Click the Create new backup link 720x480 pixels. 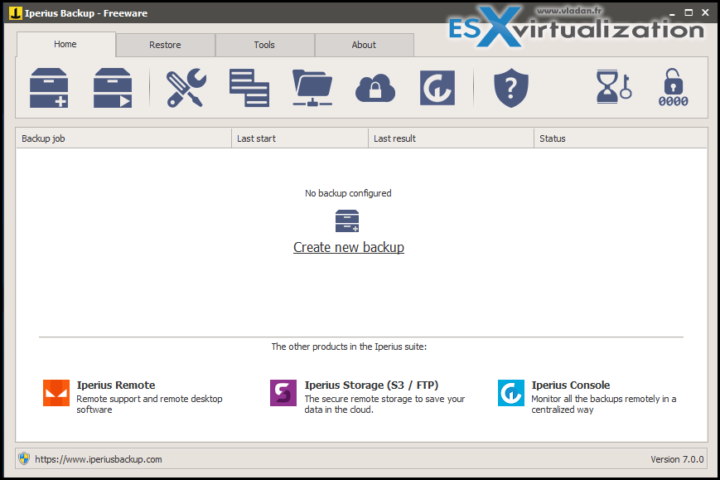pos(349,248)
